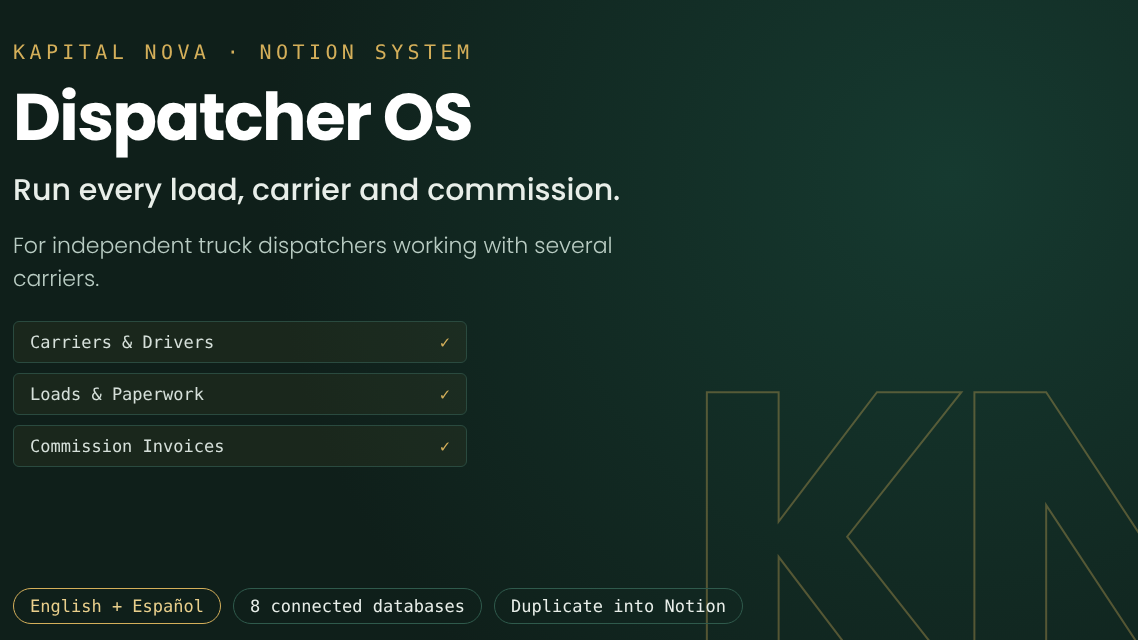Click the checkmark in Commission Invoices row

(445, 447)
